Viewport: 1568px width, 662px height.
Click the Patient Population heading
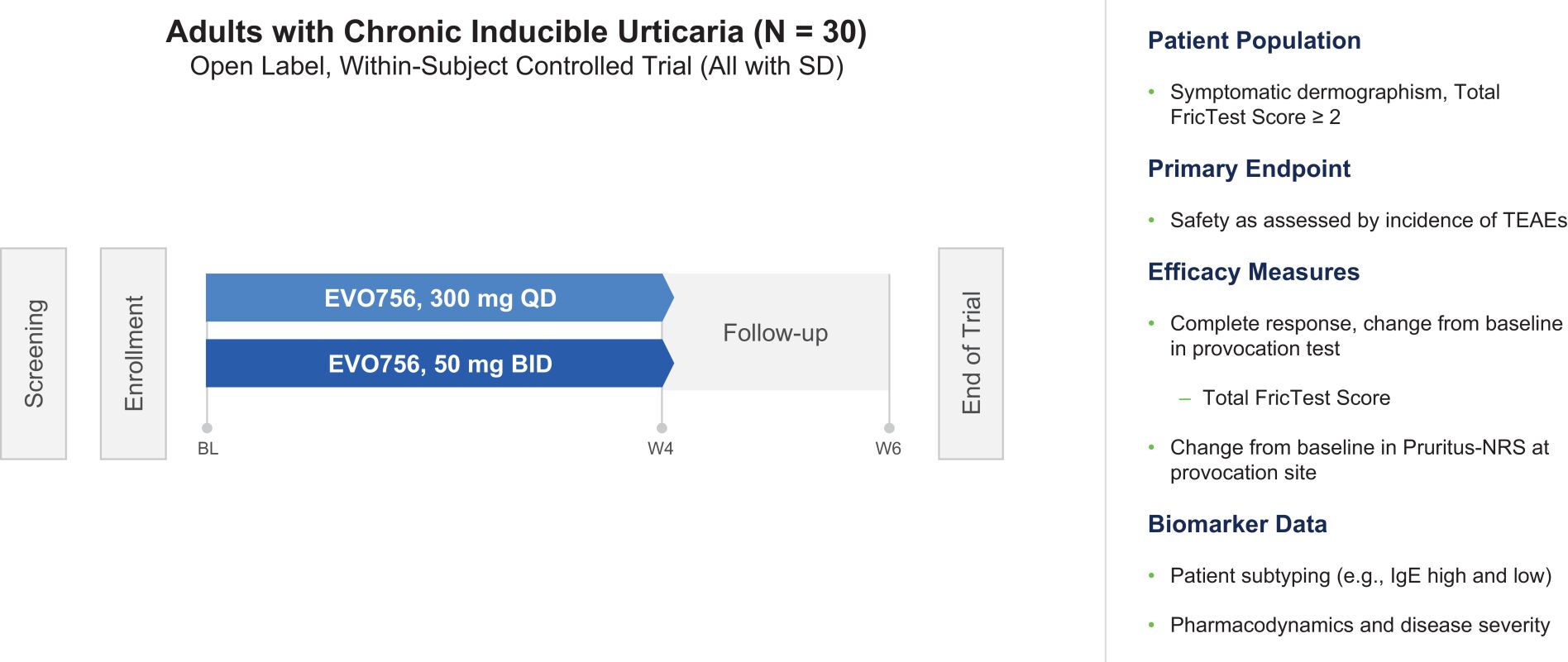pyautogui.click(x=1254, y=40)
